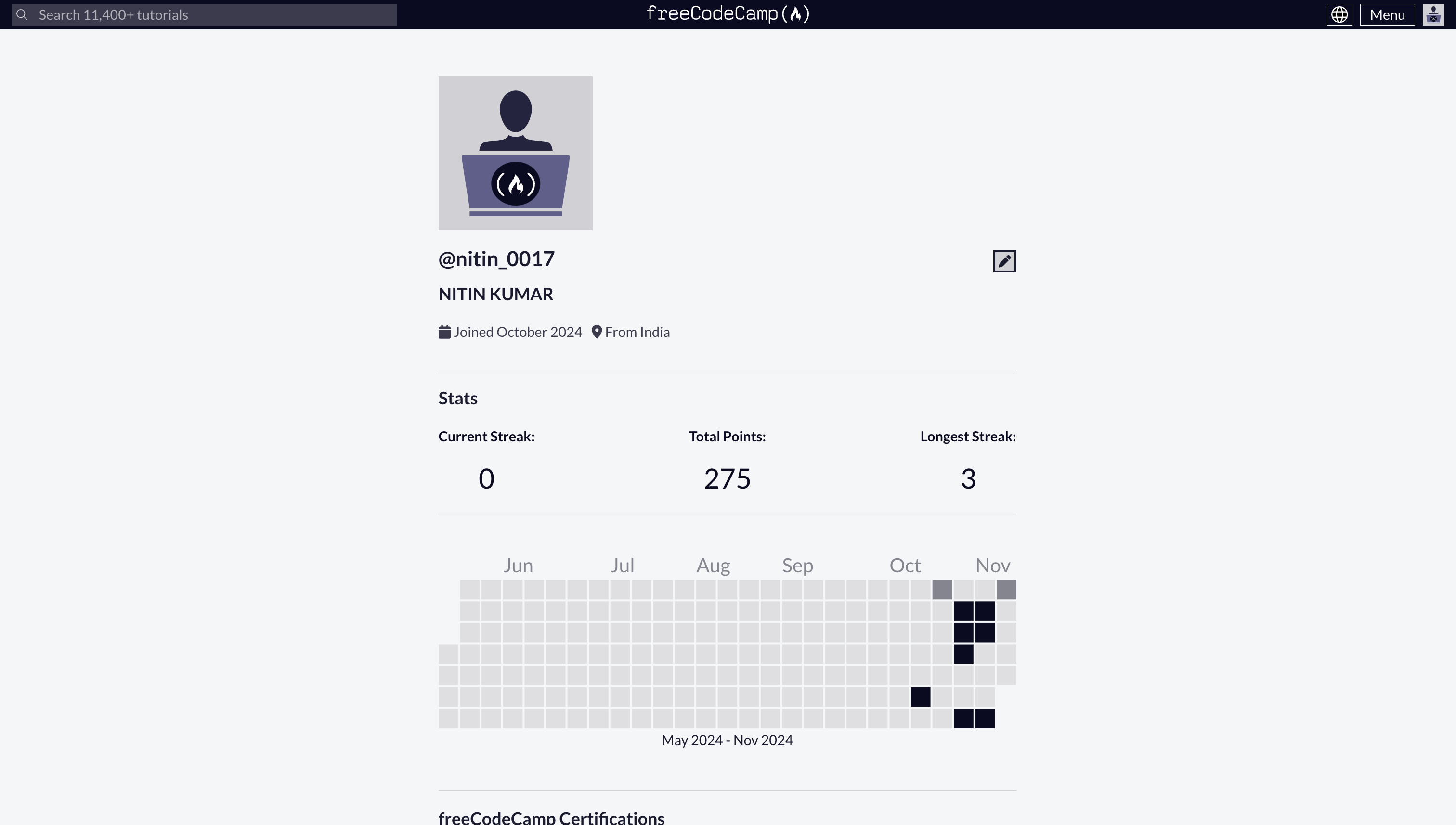Click the 'May 2024 - Nov 2024' caption
Screen dimensions: 1456x825
727,739
